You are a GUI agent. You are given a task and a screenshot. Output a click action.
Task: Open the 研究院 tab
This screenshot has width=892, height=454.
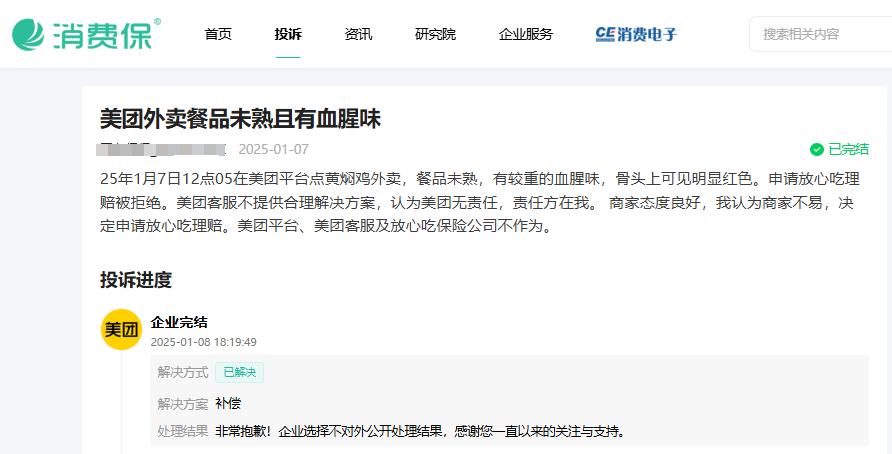(x=435, y=34)
